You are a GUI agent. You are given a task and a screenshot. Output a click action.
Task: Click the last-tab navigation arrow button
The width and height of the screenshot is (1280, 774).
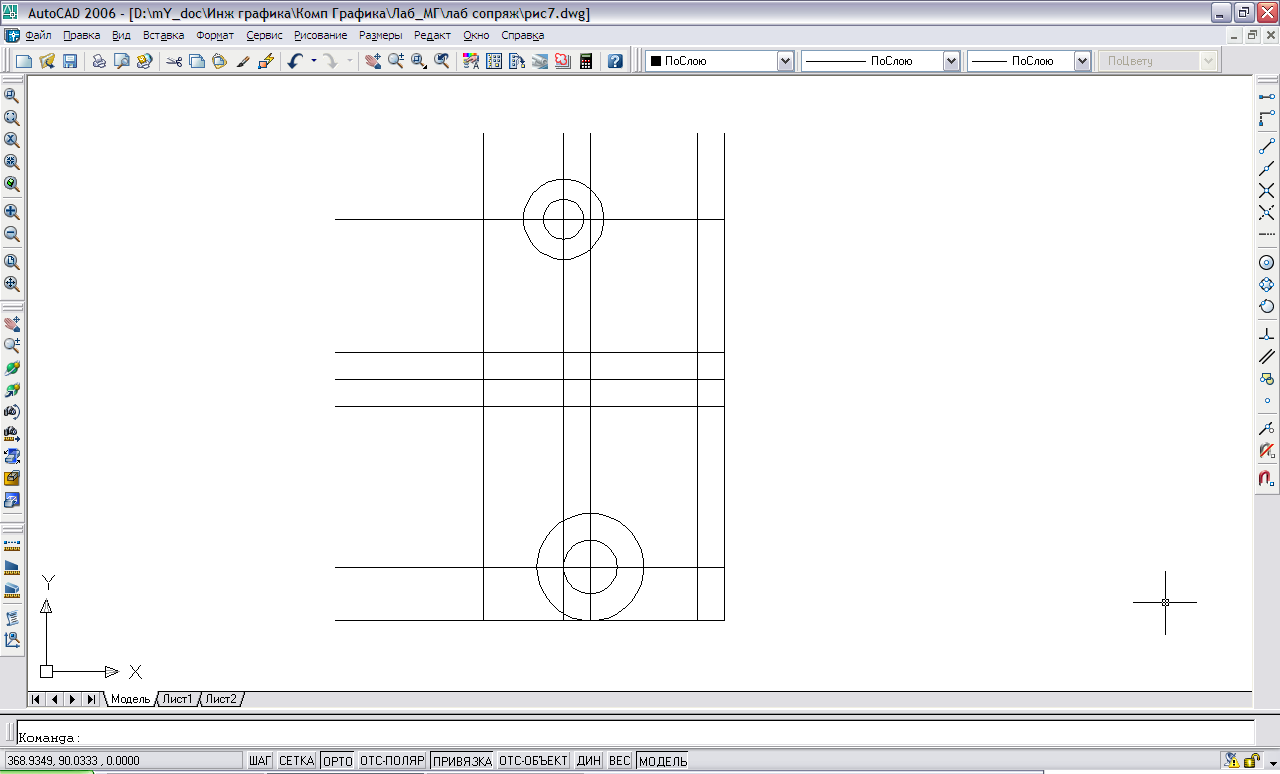click(91, 699)
